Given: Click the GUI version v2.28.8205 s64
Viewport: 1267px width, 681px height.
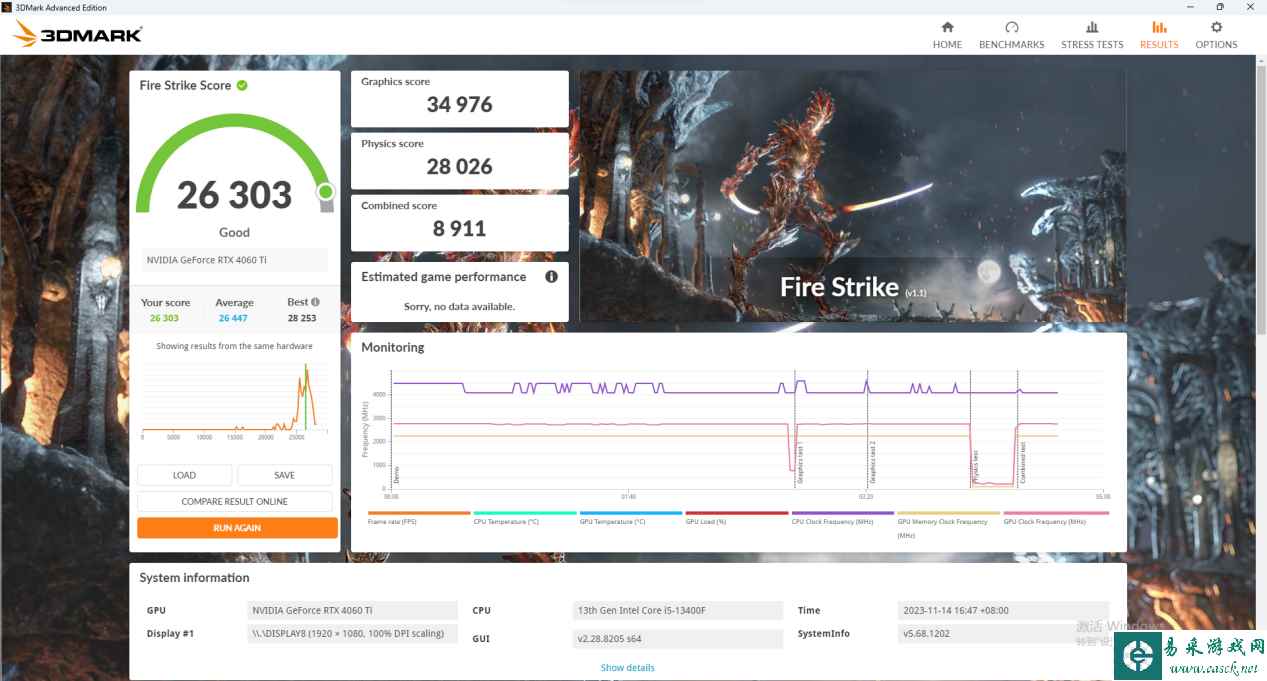Looking at the screenshot, I should (678, 638).
